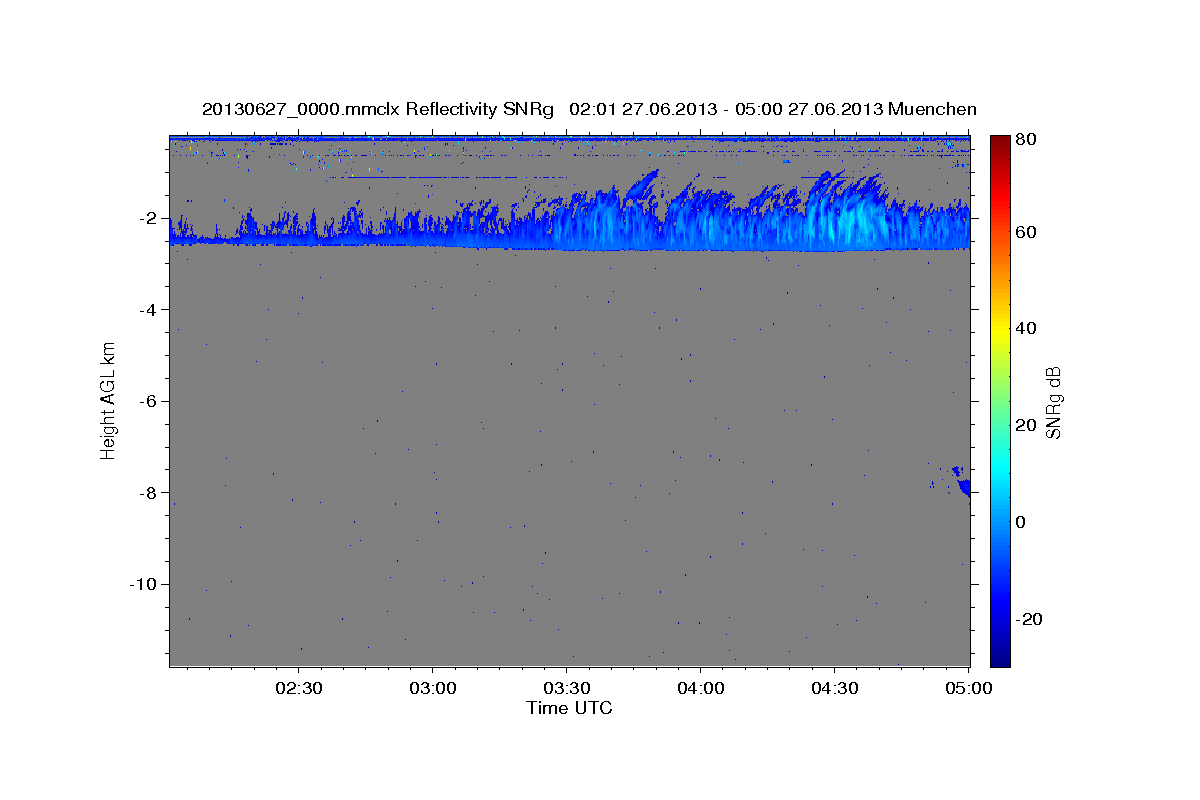The width and height of the screenshot is (1200, 800).
Task: Select the 03:00 time tick label
Action: tap(432, 688)
